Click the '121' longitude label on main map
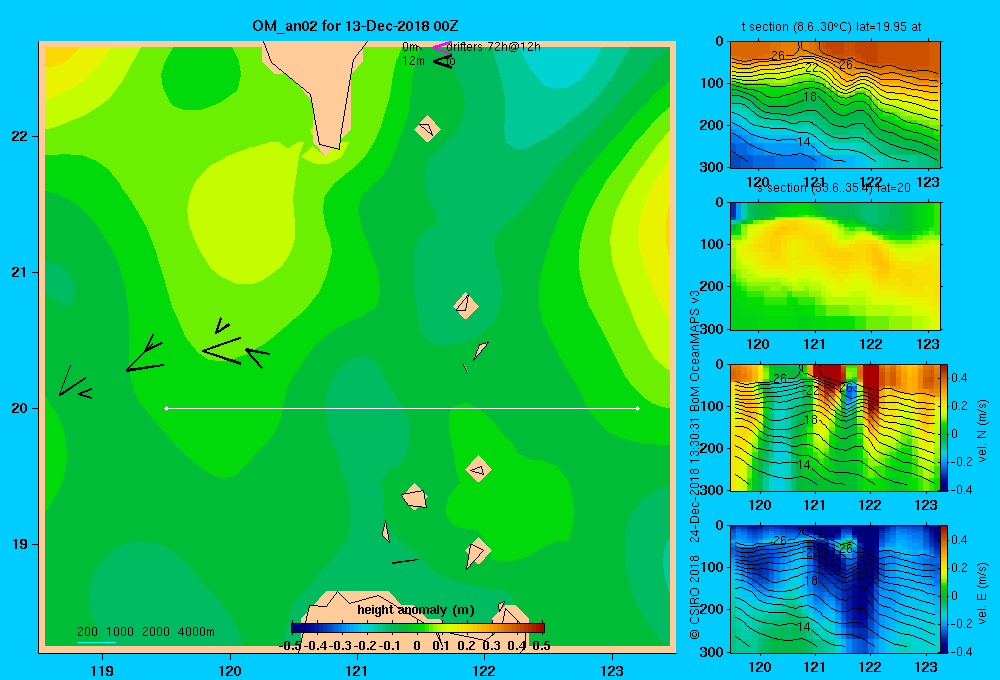The width and height of the screenshot is (1000, 680). [357, 670]
